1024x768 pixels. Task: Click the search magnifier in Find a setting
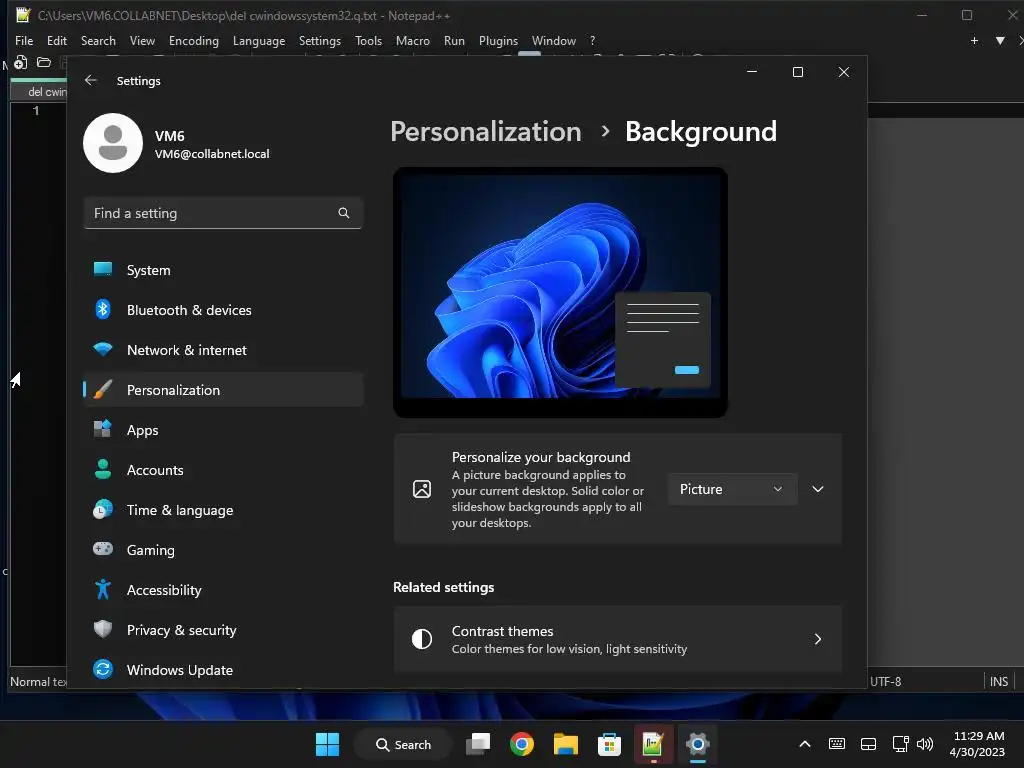coord(344,213)
